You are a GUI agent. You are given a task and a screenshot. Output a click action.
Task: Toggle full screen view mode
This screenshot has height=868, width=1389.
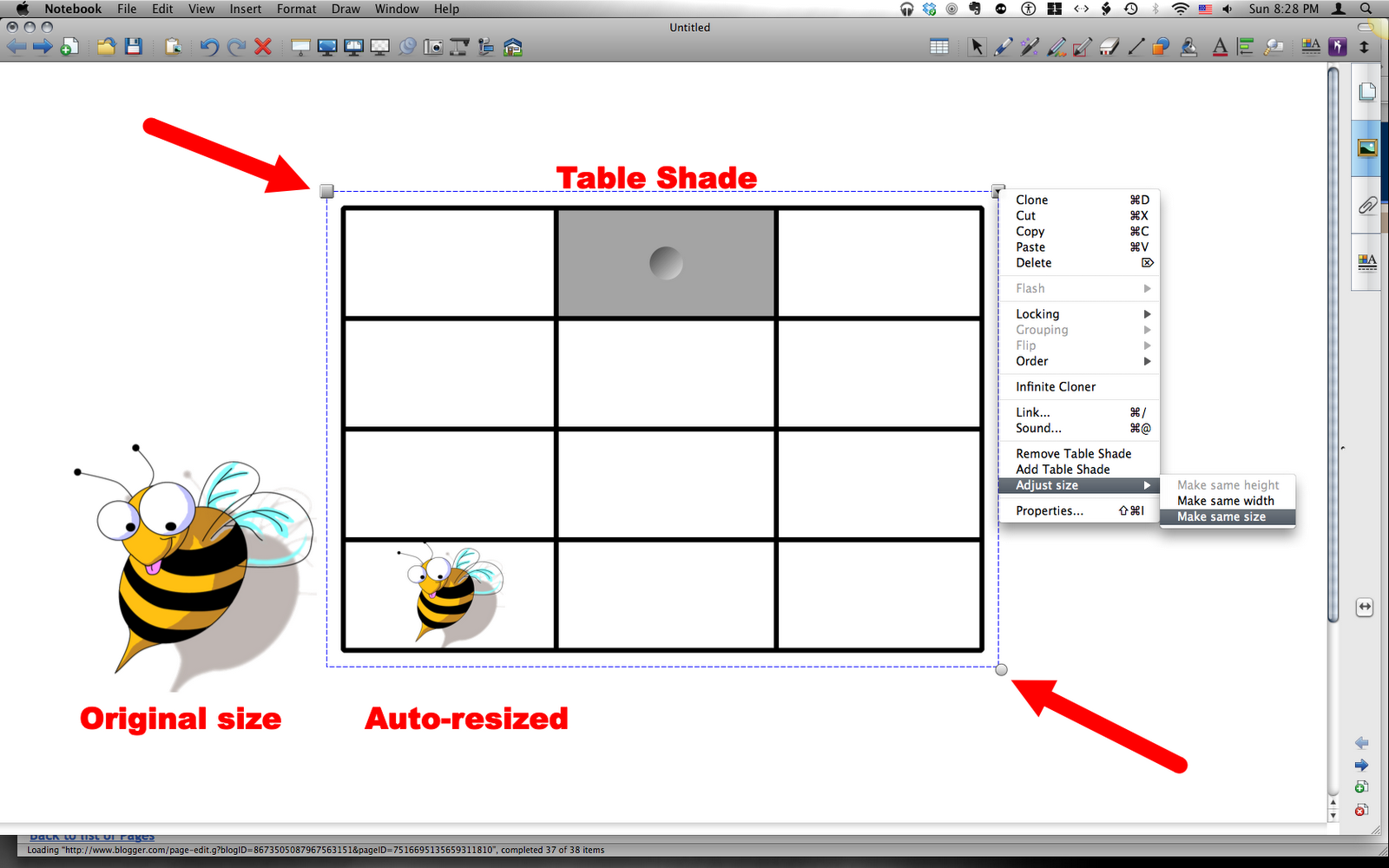[x=328, y=48]
